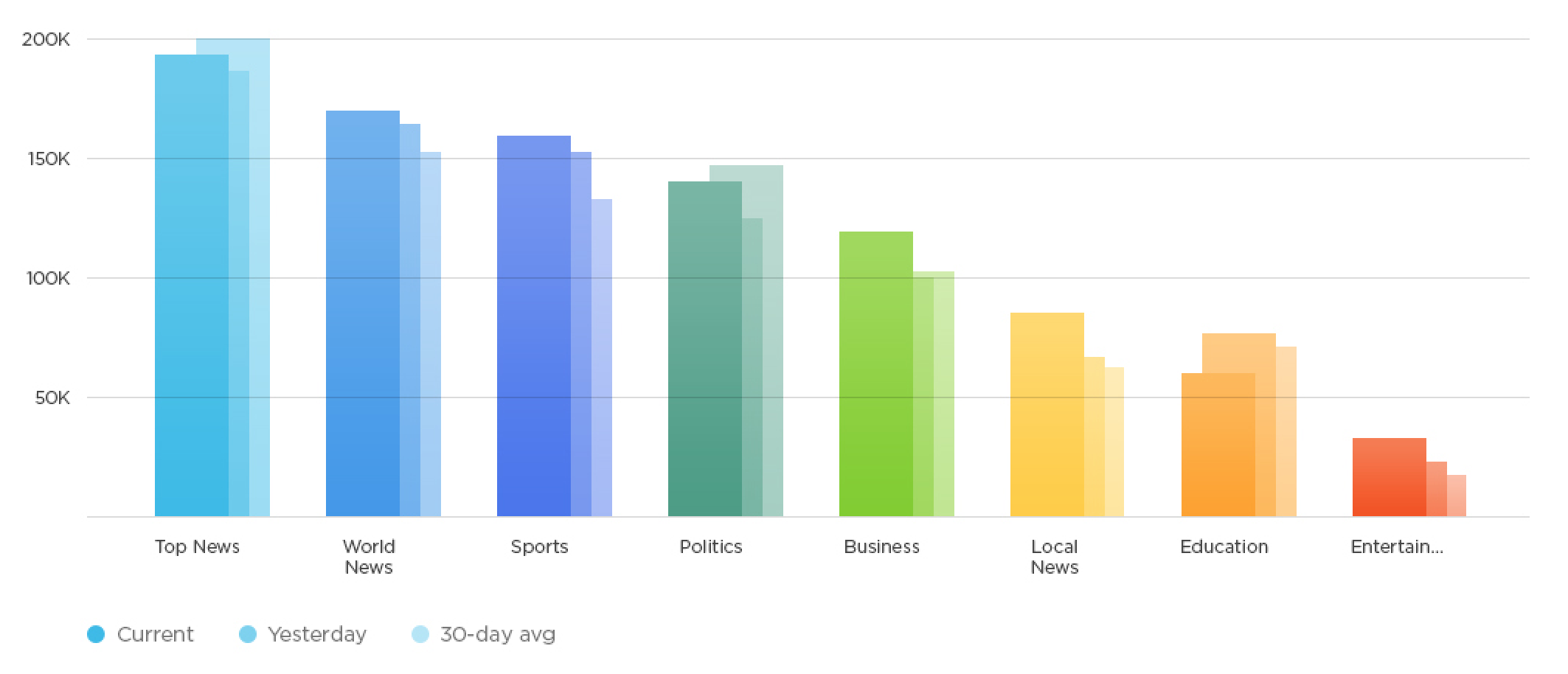Click the Politics axis label
Screen dimensions: 1568x674
pos(711,546)
